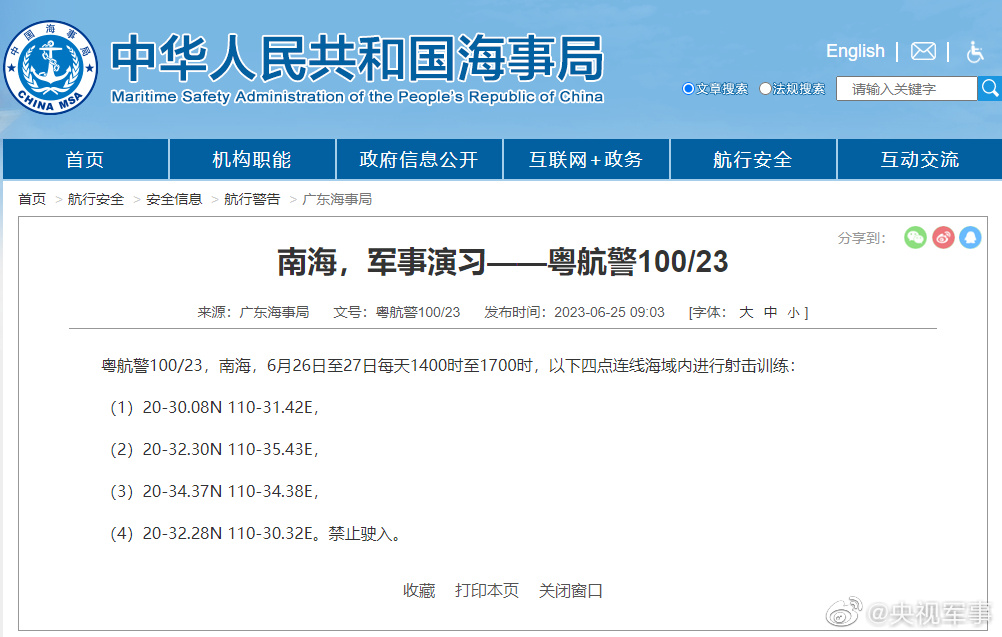Click 关闭窗口 link
The width and height of the screenshot is (1002, 637).
[571, 590]
